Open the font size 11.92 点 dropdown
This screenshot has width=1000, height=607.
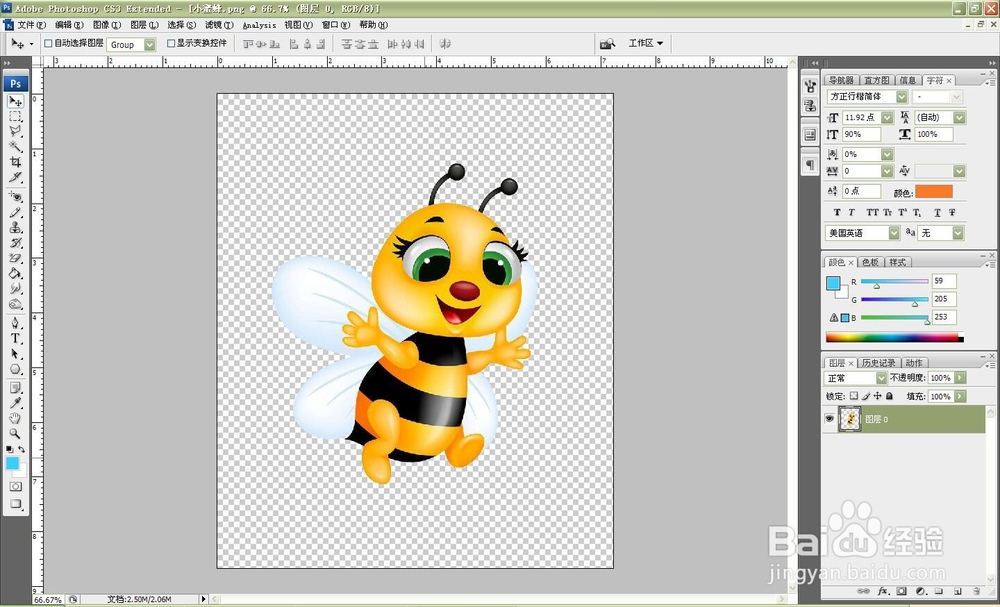tap(886, 117)
